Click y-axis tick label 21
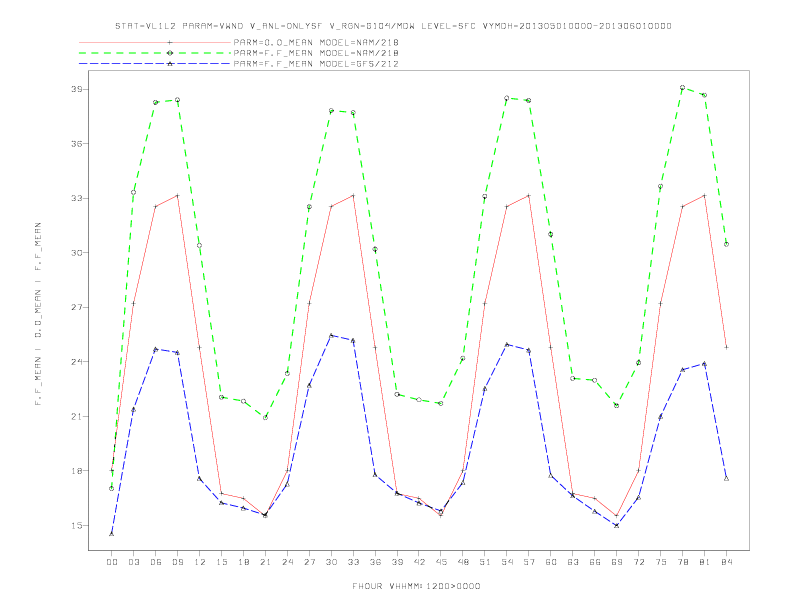 click(x=76, y=417)
